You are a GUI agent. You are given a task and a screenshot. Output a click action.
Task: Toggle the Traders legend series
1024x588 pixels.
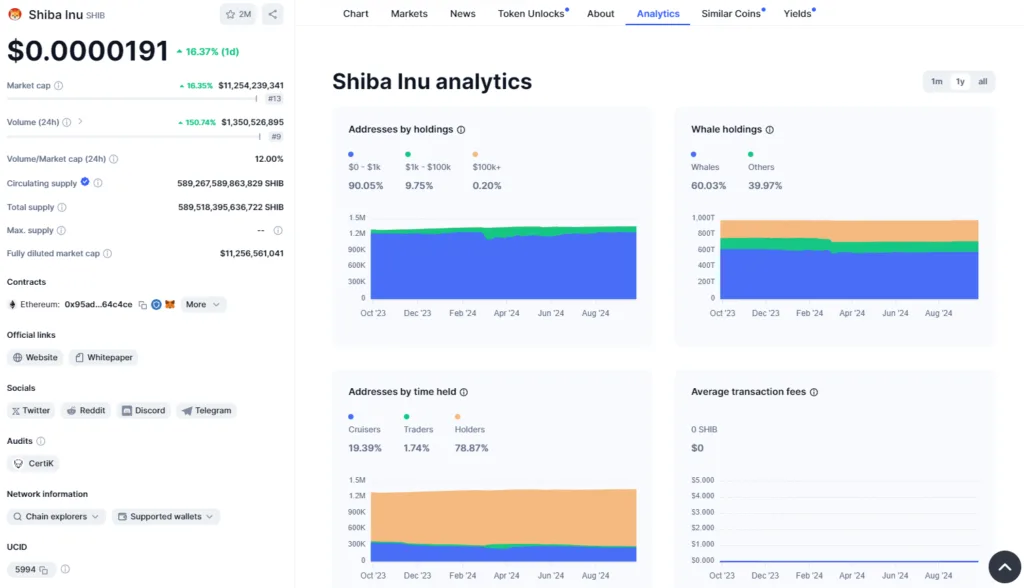[418, 423]
